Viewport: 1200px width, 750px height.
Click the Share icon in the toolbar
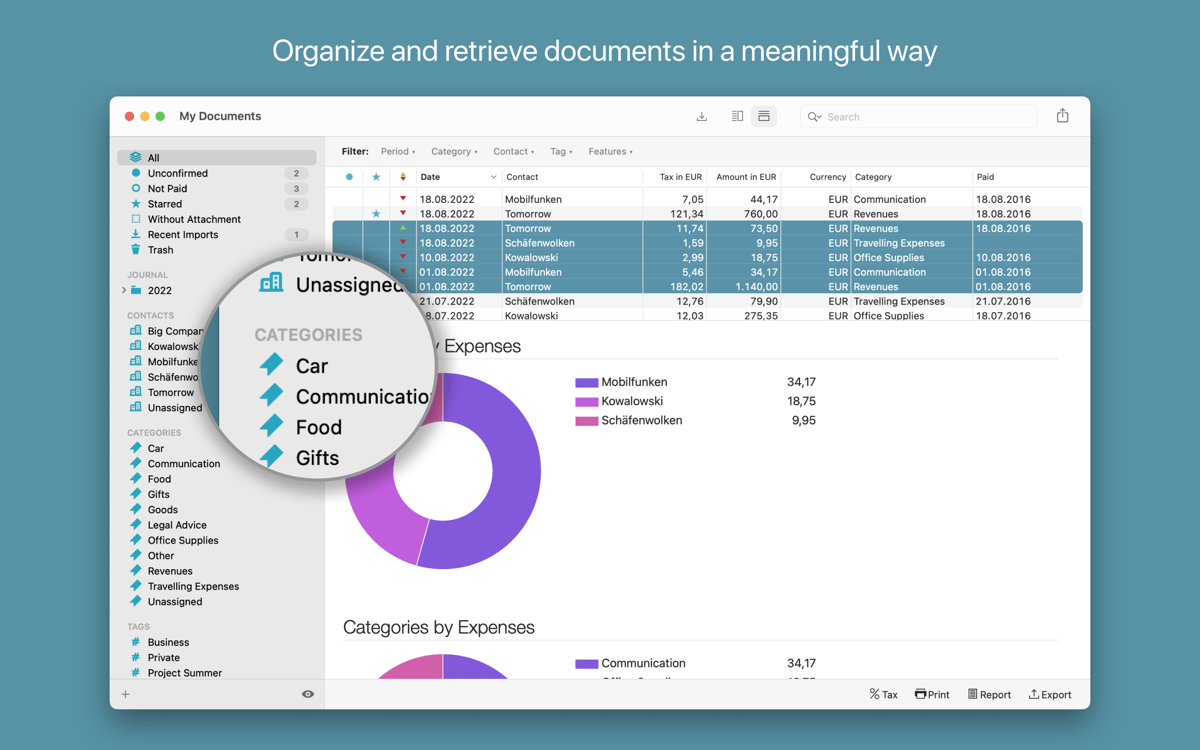[1062, 116]
